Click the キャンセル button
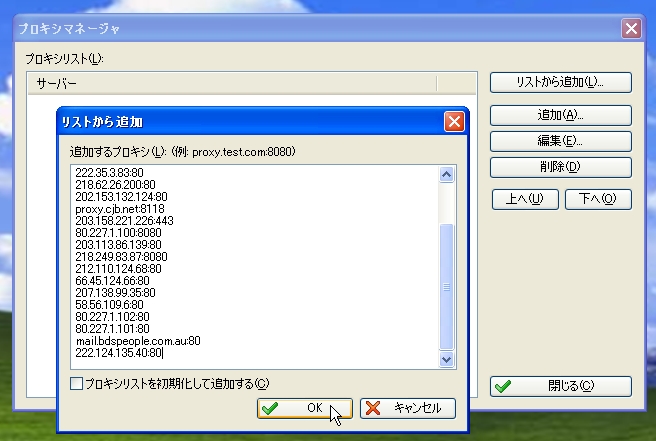Screen dimensions: 656x441 [x=408, y=408]
